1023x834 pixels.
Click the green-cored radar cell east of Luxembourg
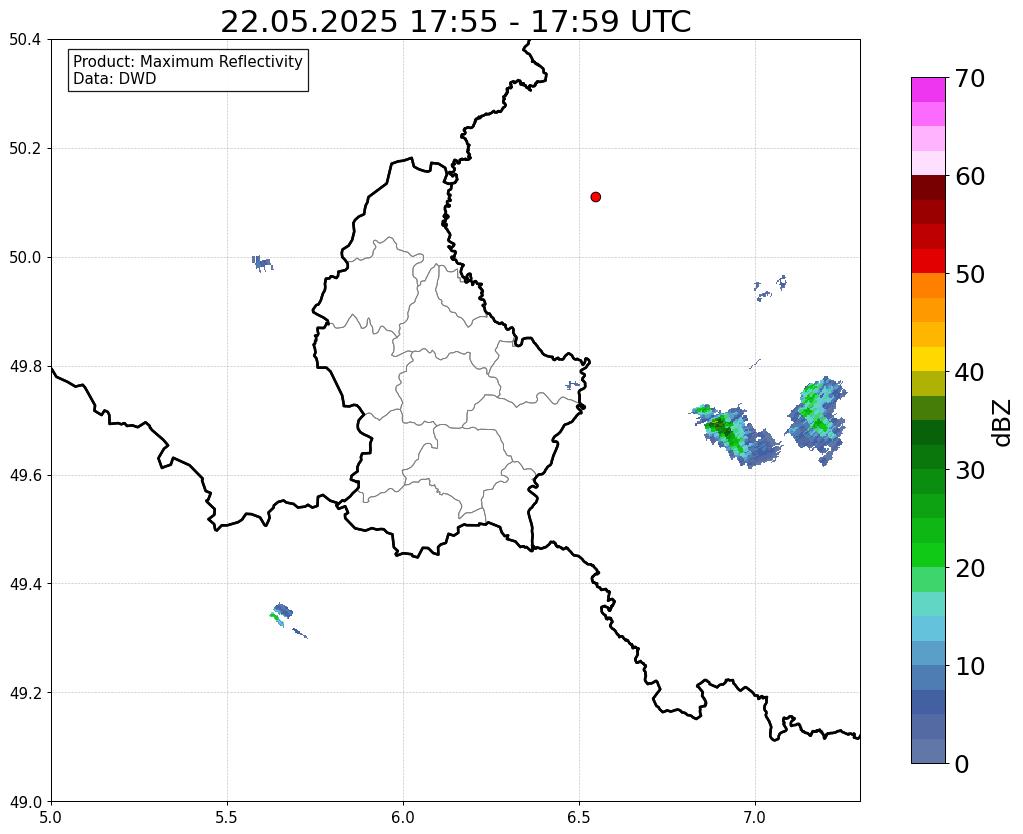tap(736, 435)
